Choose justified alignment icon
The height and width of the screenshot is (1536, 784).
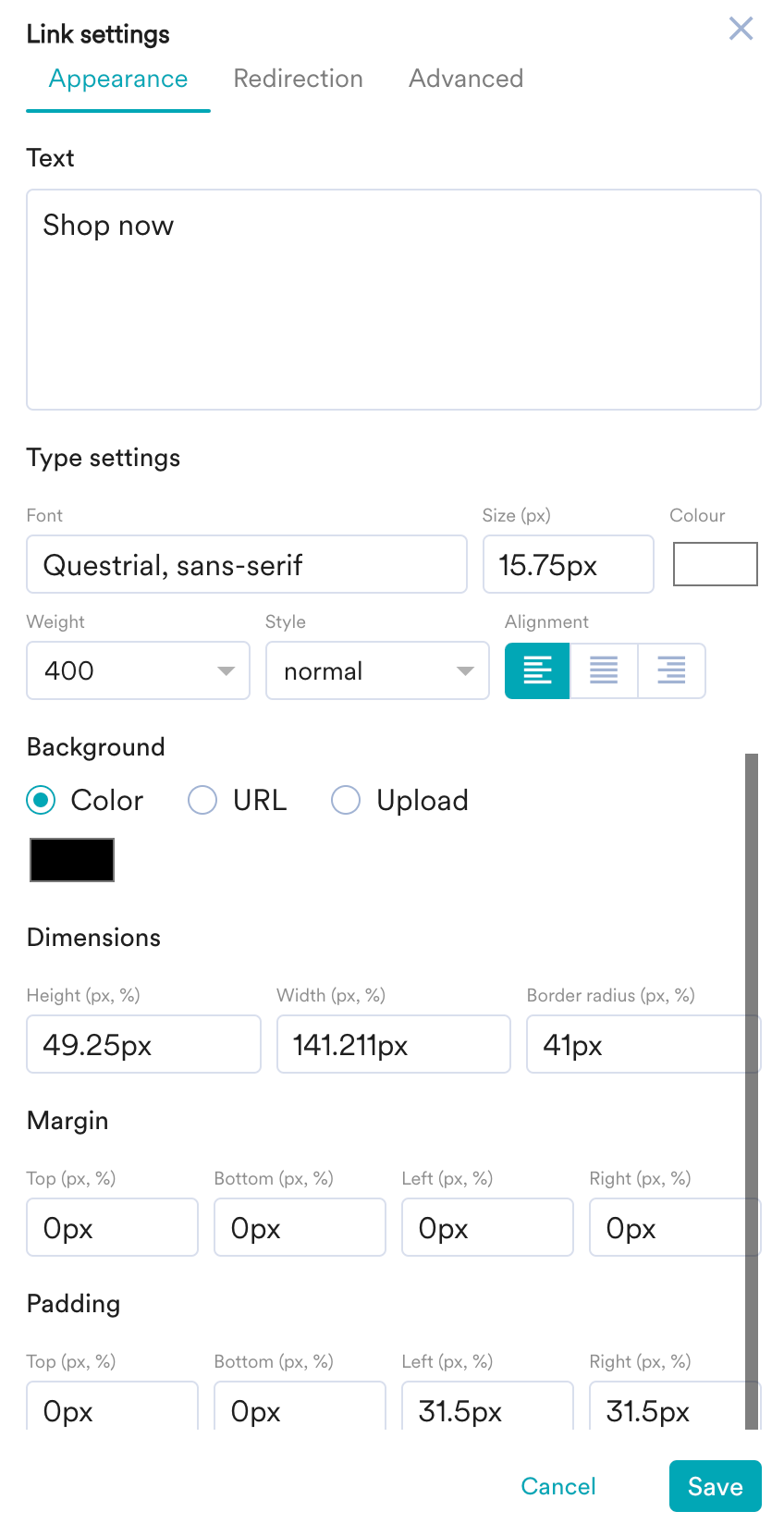point(604,670)
